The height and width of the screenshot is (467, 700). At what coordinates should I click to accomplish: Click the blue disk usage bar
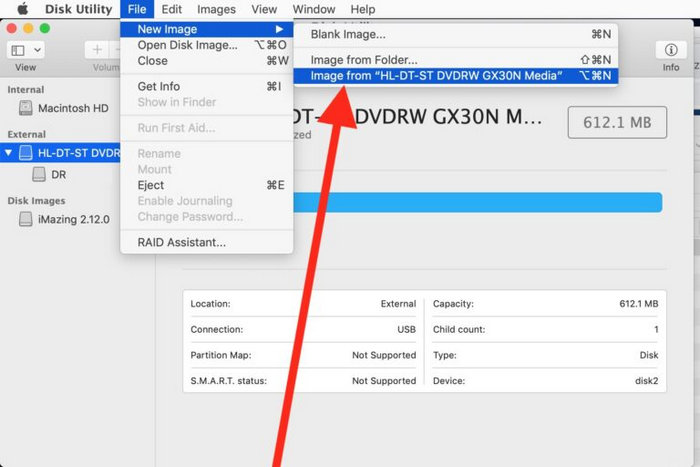(478, 202)
